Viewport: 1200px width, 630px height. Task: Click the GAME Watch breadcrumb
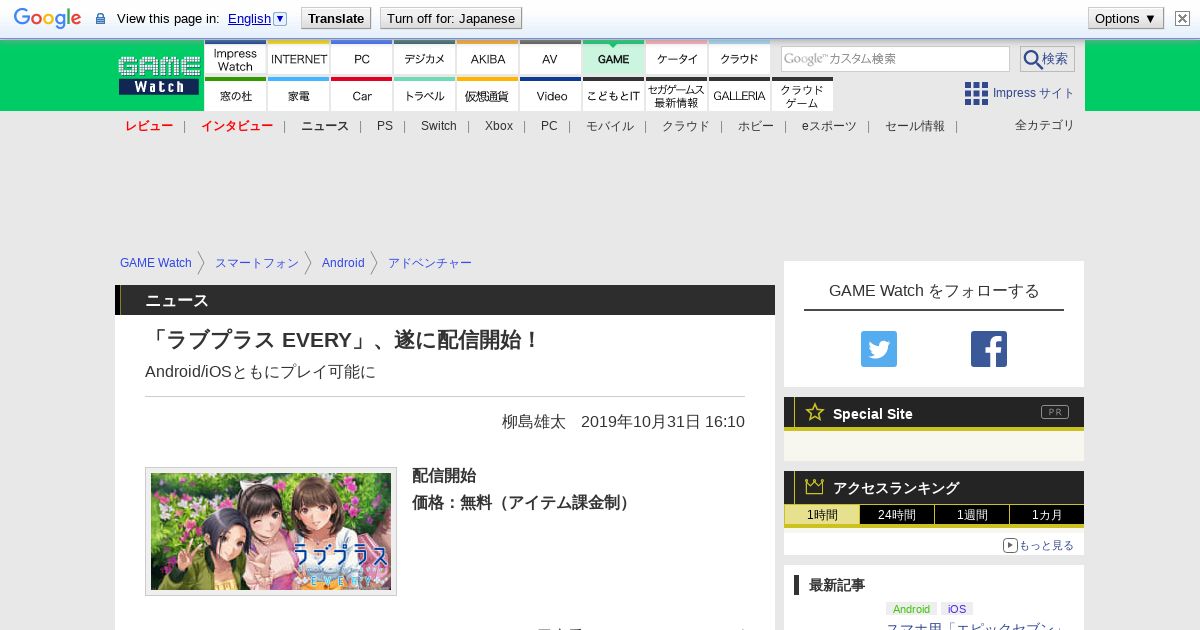(x=156, y=263)
